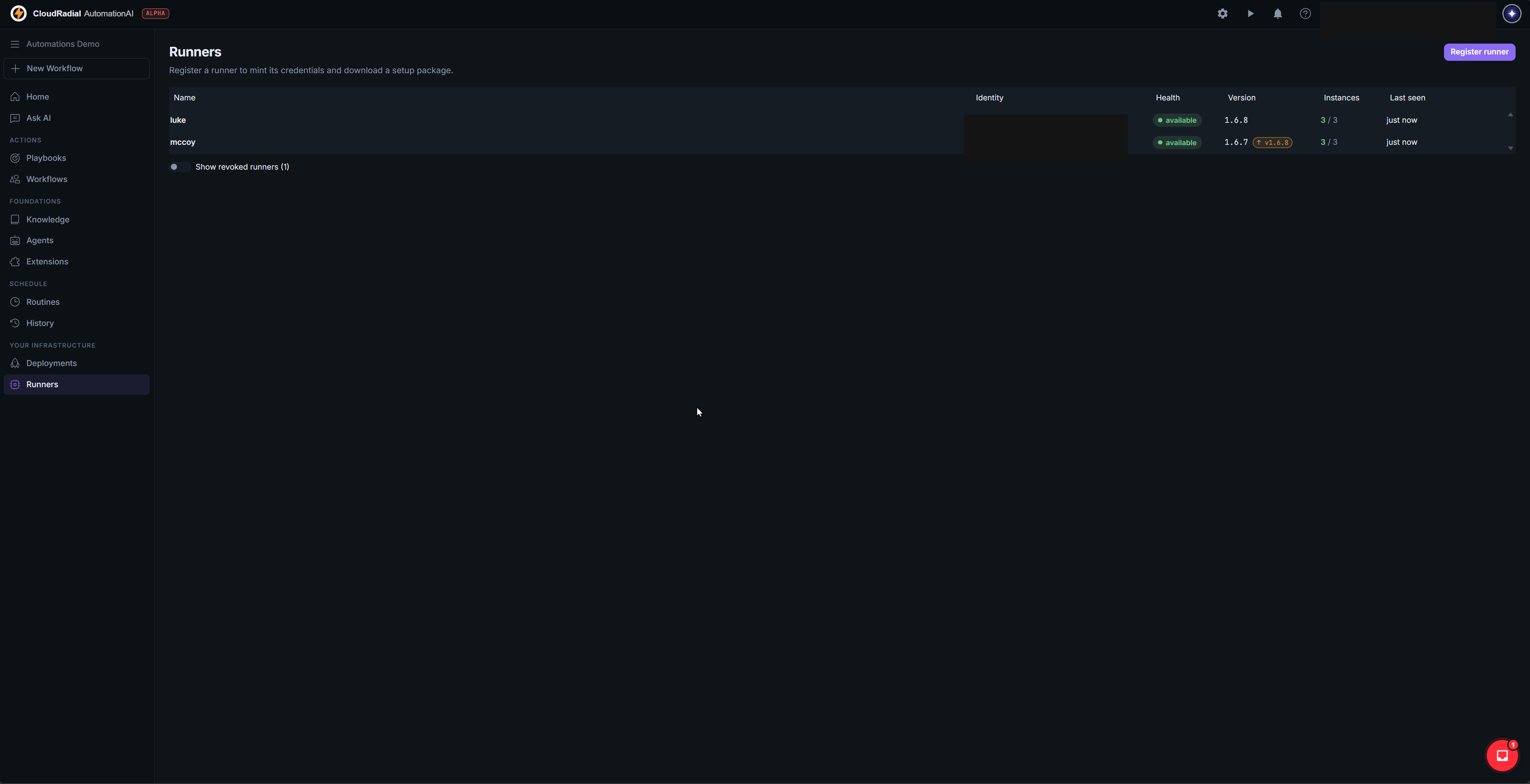Viewport: 1530px width, 784px height.
Task: Click table scrollbar up arrow
Action: pos(1510,115)
